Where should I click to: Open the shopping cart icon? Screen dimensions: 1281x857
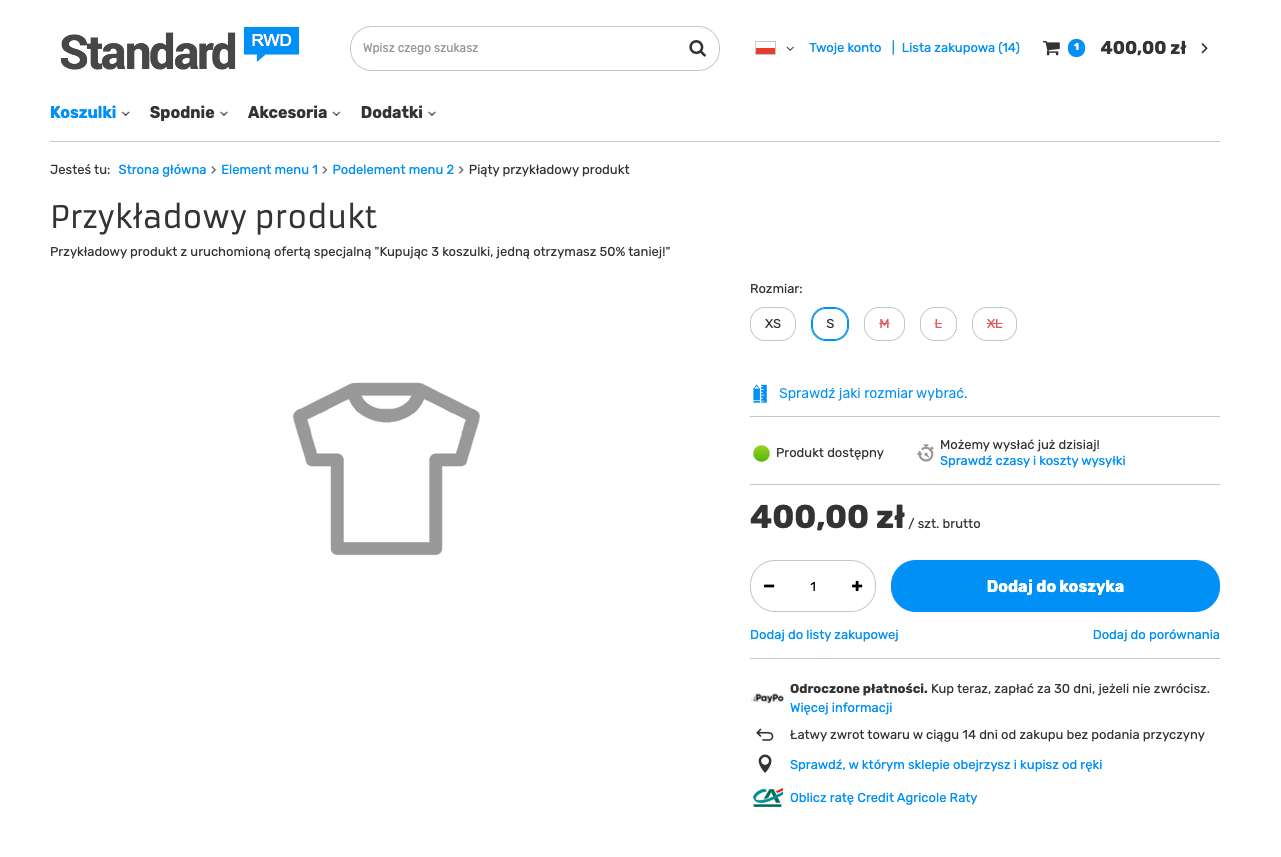click(x=1051, y=48)
